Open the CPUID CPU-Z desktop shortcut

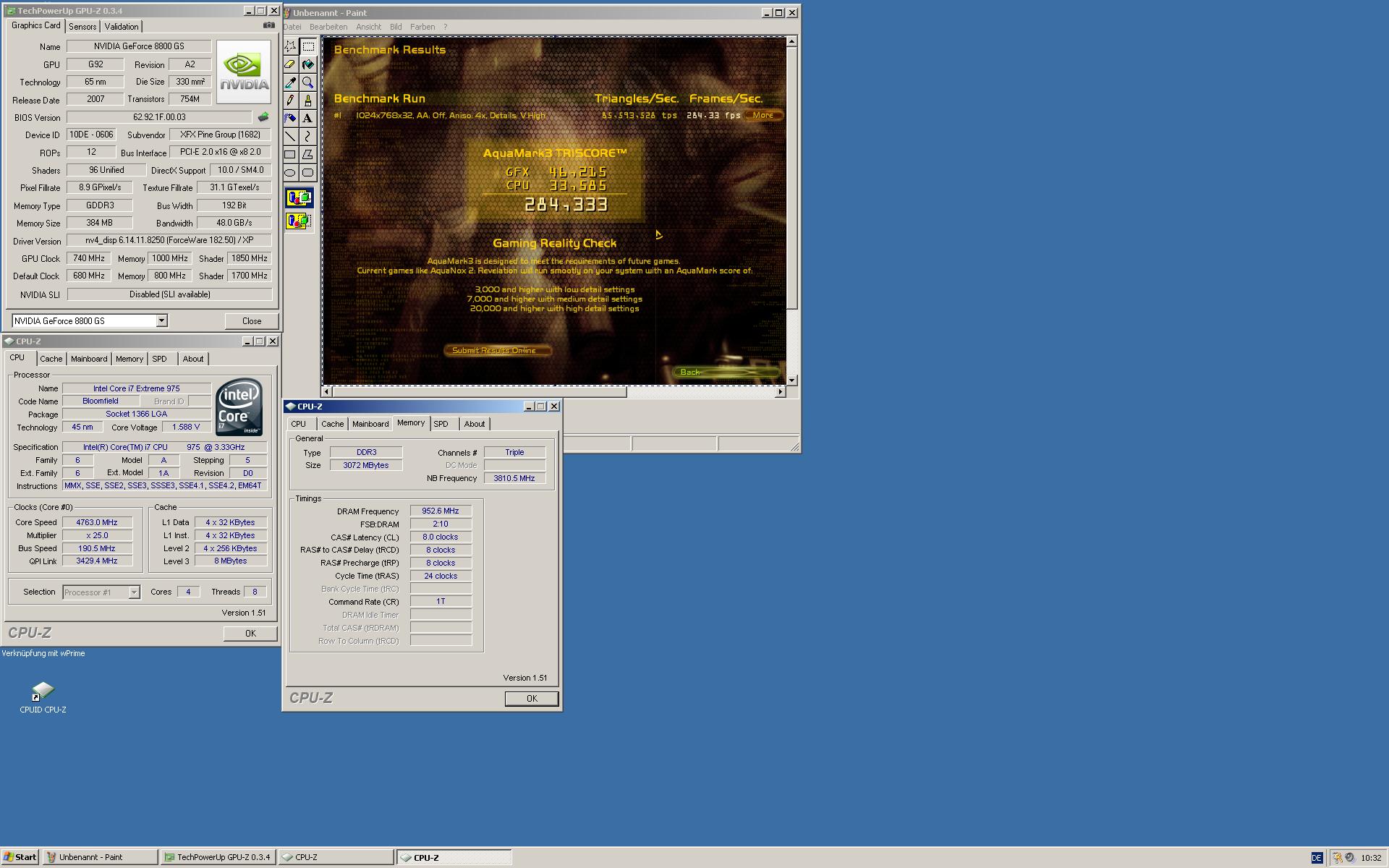pos(43,697)
